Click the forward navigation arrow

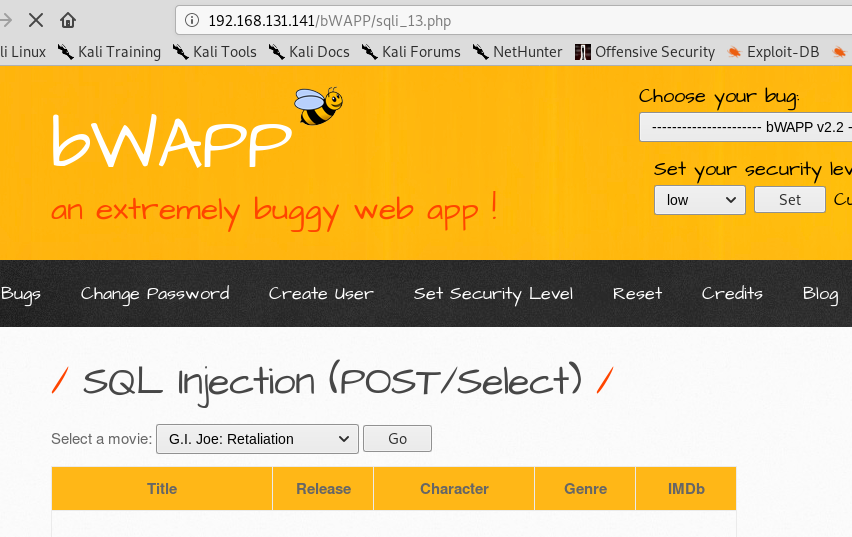click(6, 21)
